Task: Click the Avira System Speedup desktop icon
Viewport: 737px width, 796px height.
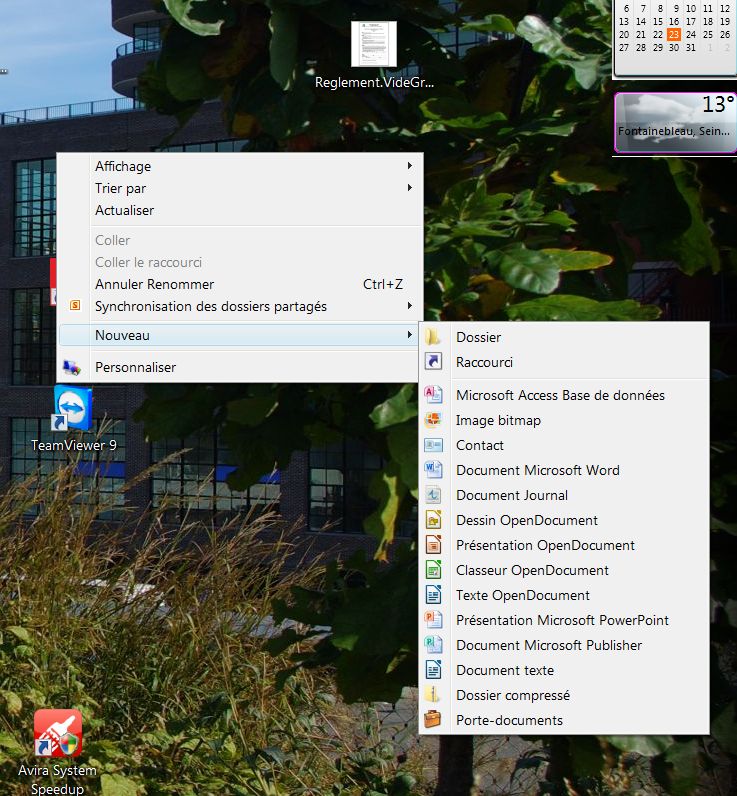Action: coord(58,735)
